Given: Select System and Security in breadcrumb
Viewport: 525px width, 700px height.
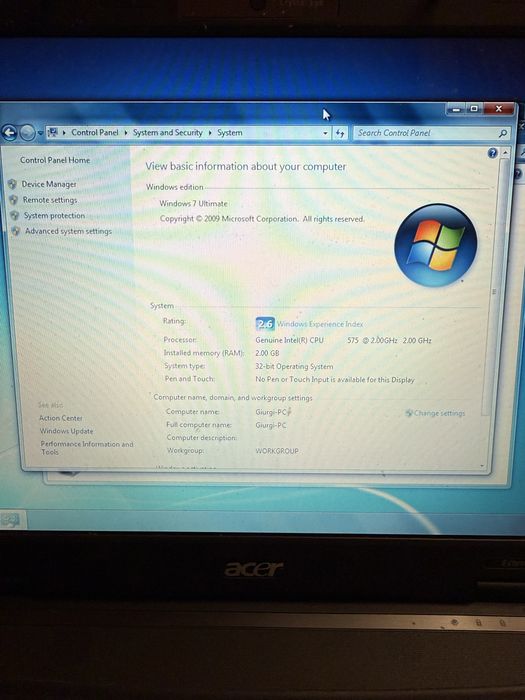Looking at the screenshot, I should 167,133.
